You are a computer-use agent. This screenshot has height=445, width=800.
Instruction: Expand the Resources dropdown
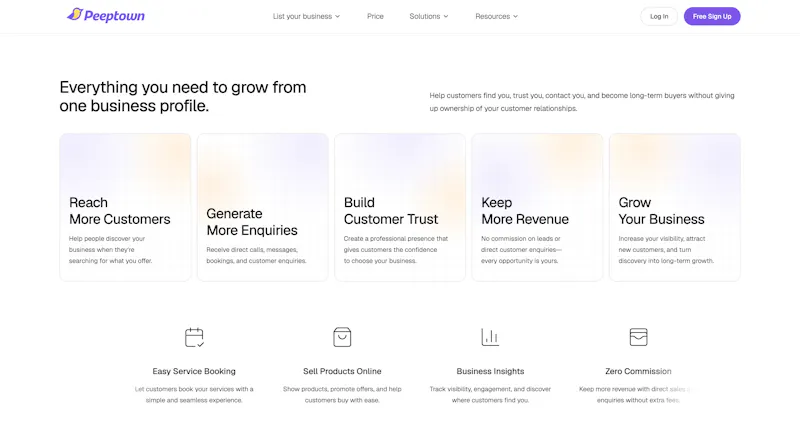click(496, 16)
